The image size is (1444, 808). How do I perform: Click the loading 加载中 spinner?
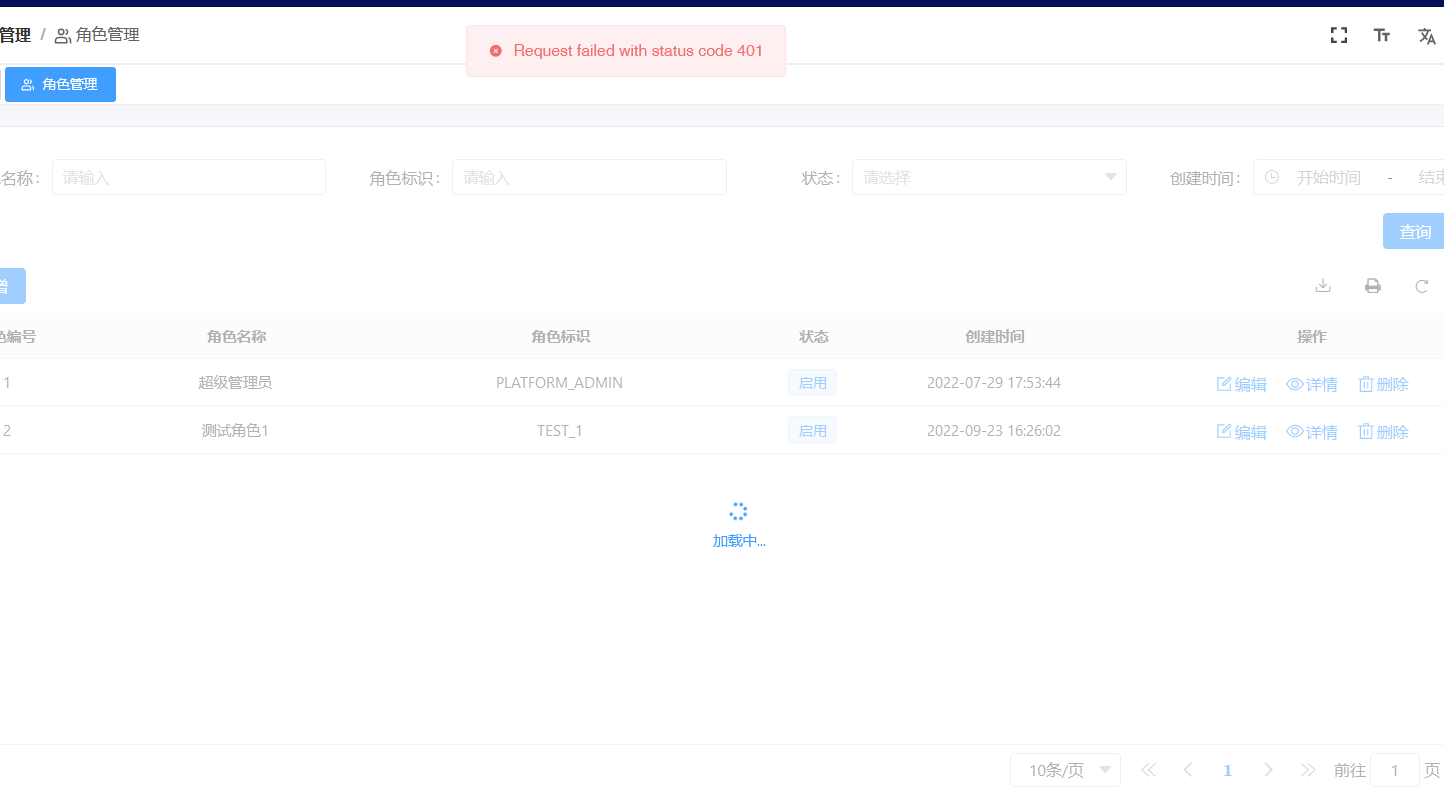pyautogui.click(x=738, y=511)
